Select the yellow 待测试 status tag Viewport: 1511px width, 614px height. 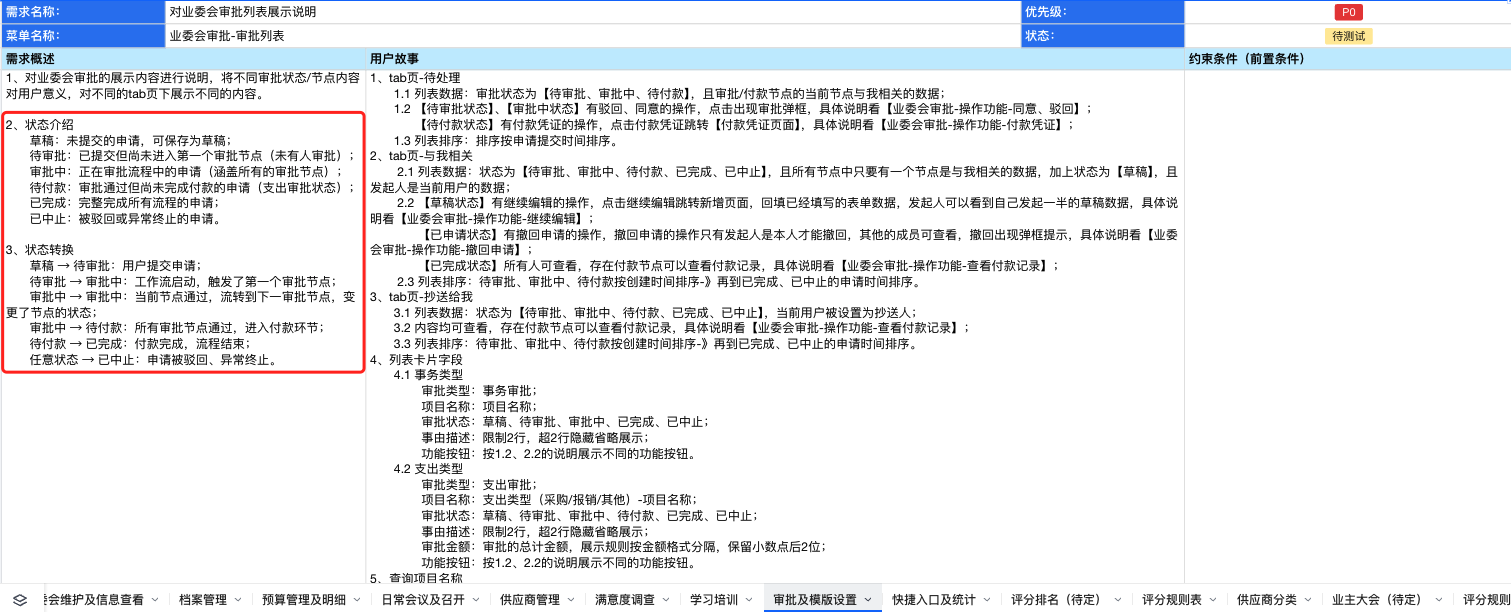[x=1348, y=35]
